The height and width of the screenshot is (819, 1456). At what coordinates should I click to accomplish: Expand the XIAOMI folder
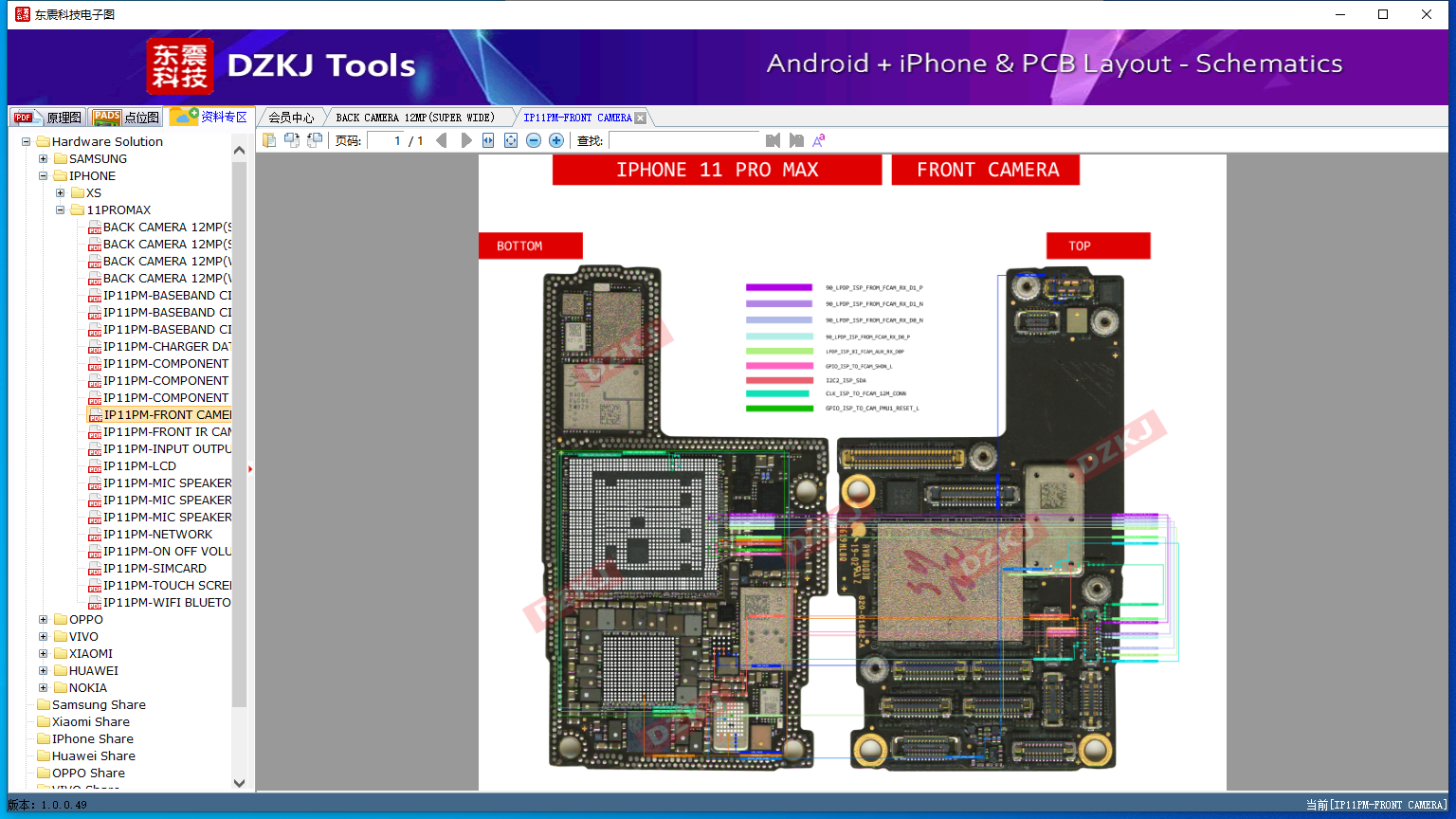[43, 654]
